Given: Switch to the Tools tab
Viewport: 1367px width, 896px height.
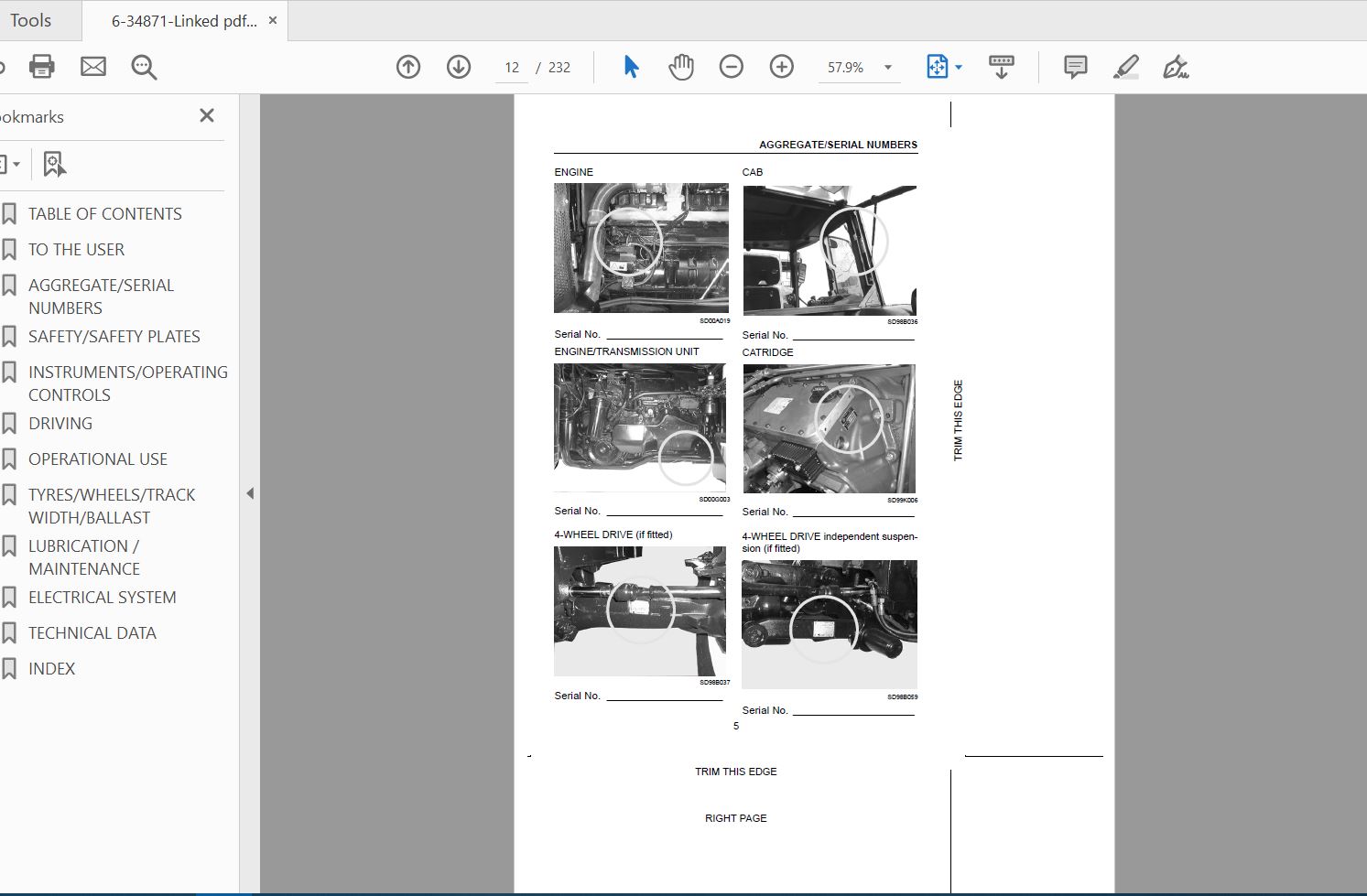Looking at the screenshot, I should [30, 20].
